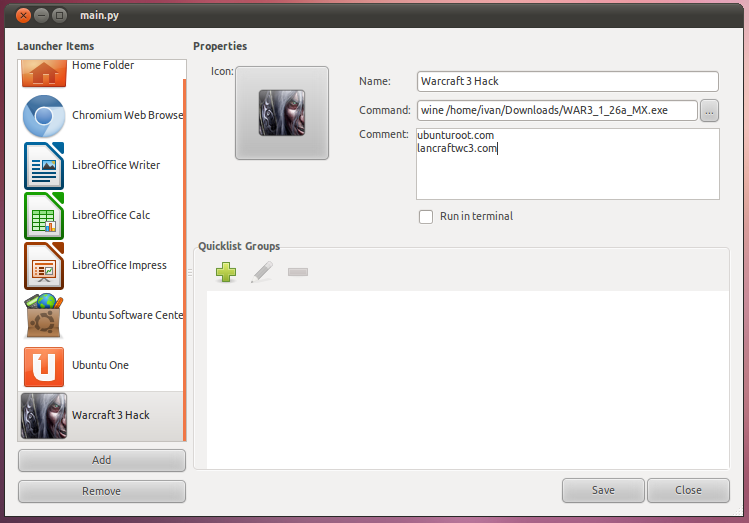
Task: Click the Add button
Action: click(x=102, y=460)
